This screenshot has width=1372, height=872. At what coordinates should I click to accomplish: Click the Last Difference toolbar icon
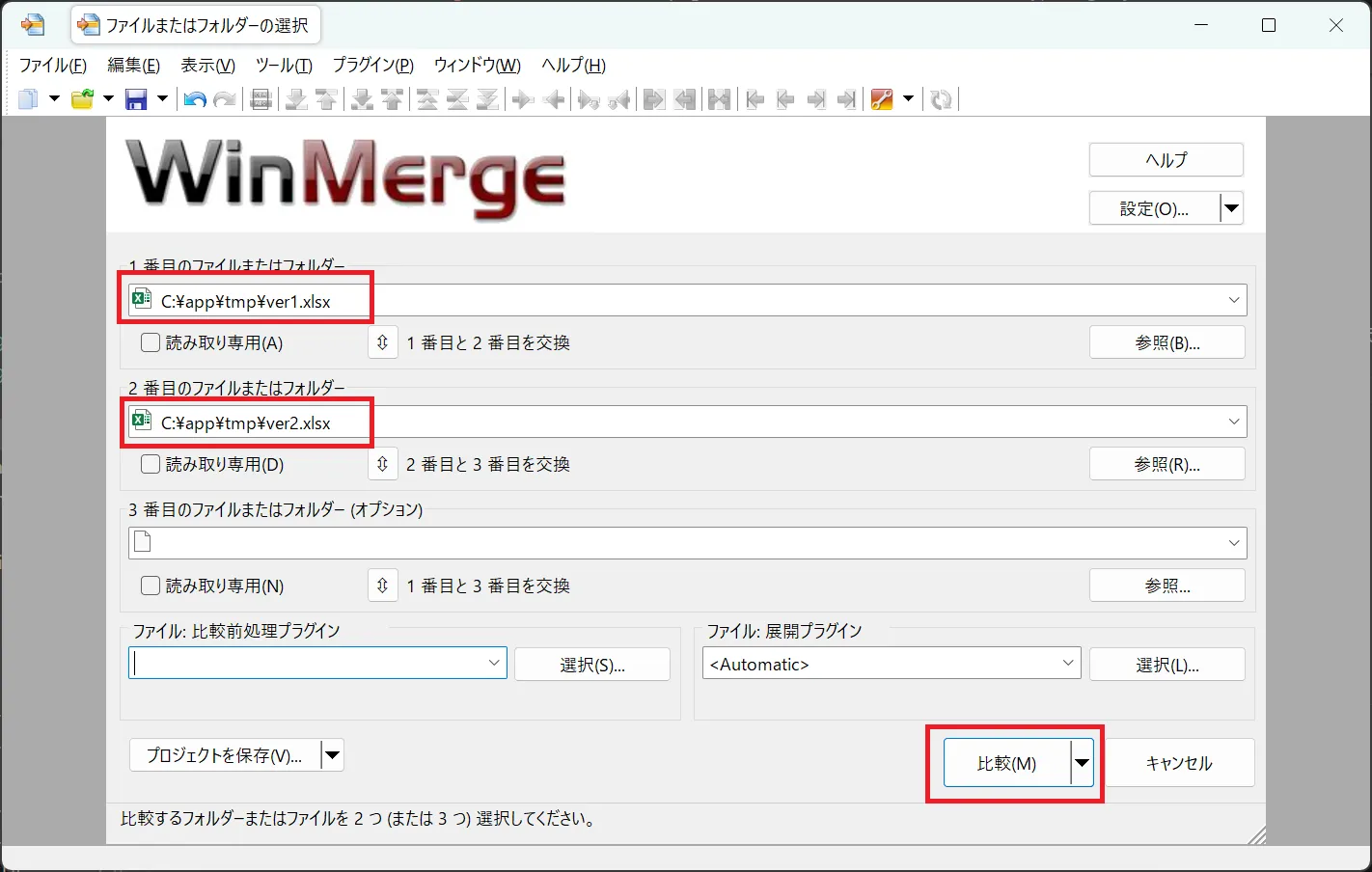[488, 98]
